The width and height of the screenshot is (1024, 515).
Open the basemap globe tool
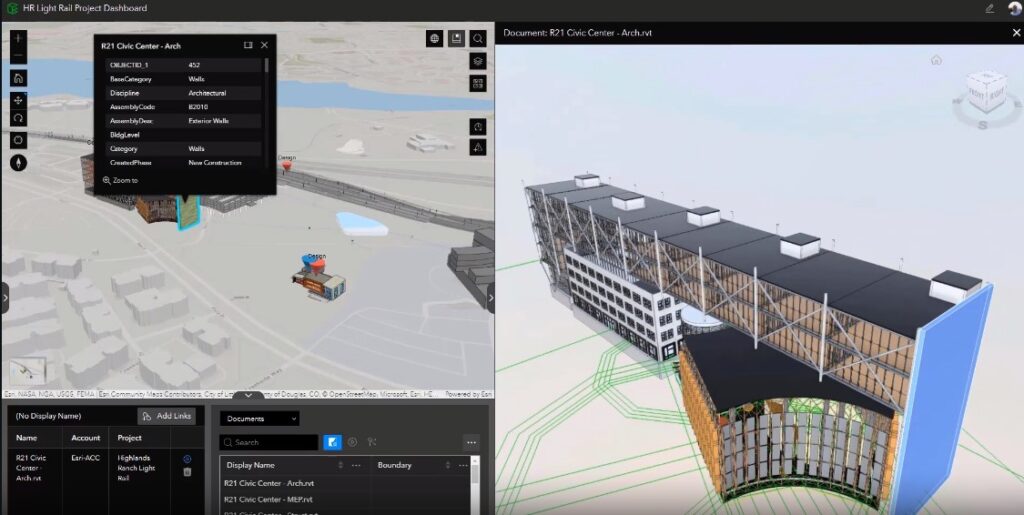pyautogui.click(x=434, y=39)
